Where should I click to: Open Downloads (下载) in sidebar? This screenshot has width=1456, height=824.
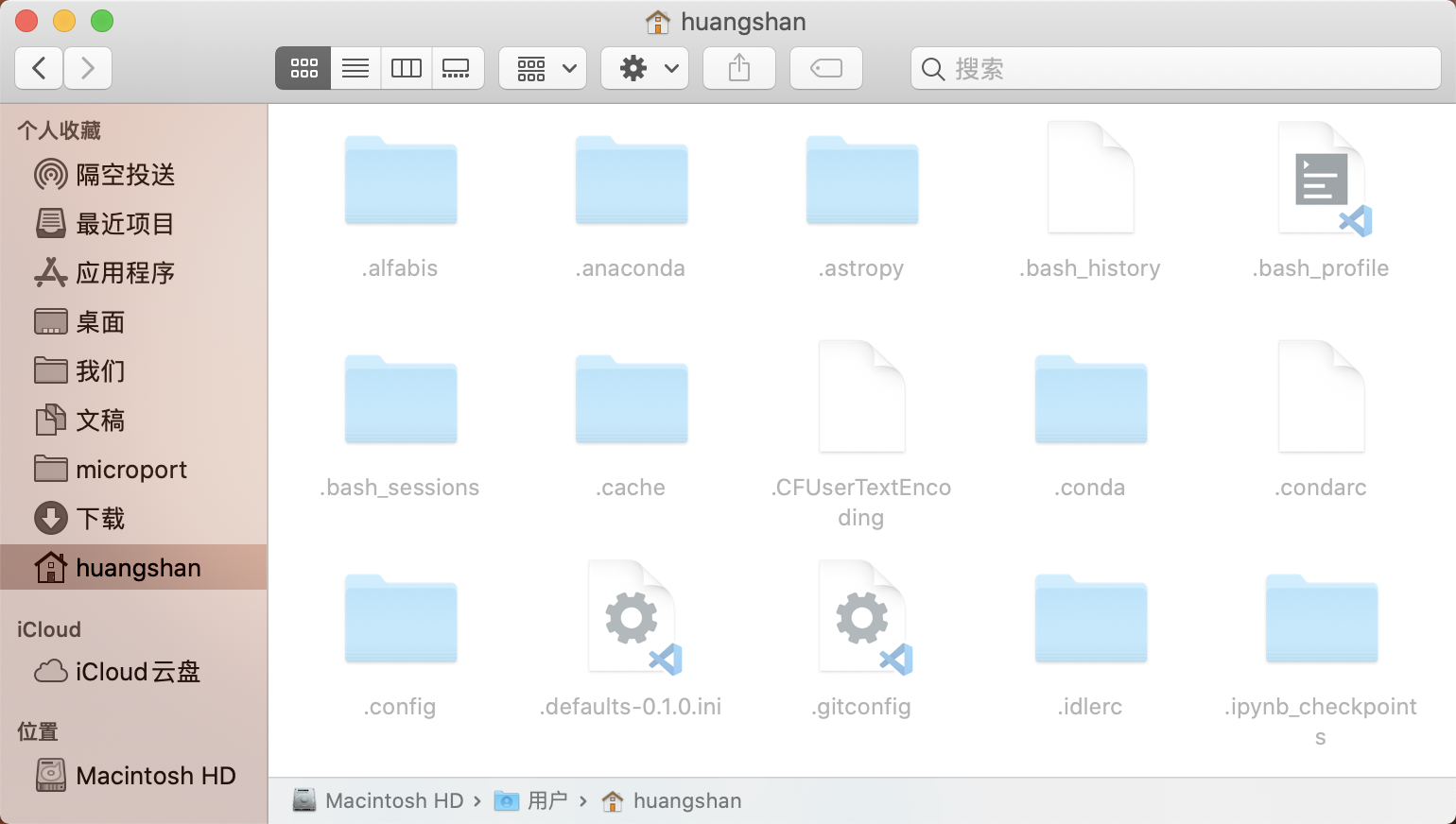pyautogui.click(x=133, y=519)
